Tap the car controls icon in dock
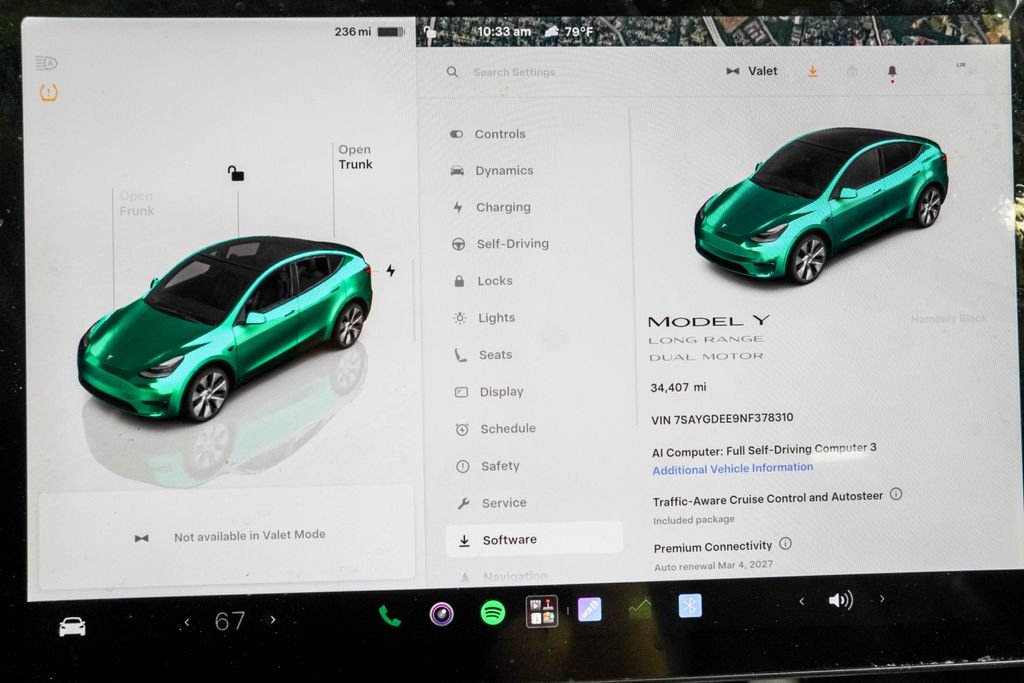The width and height of the screenshot is (1024, 683). (x=72, y=627)
